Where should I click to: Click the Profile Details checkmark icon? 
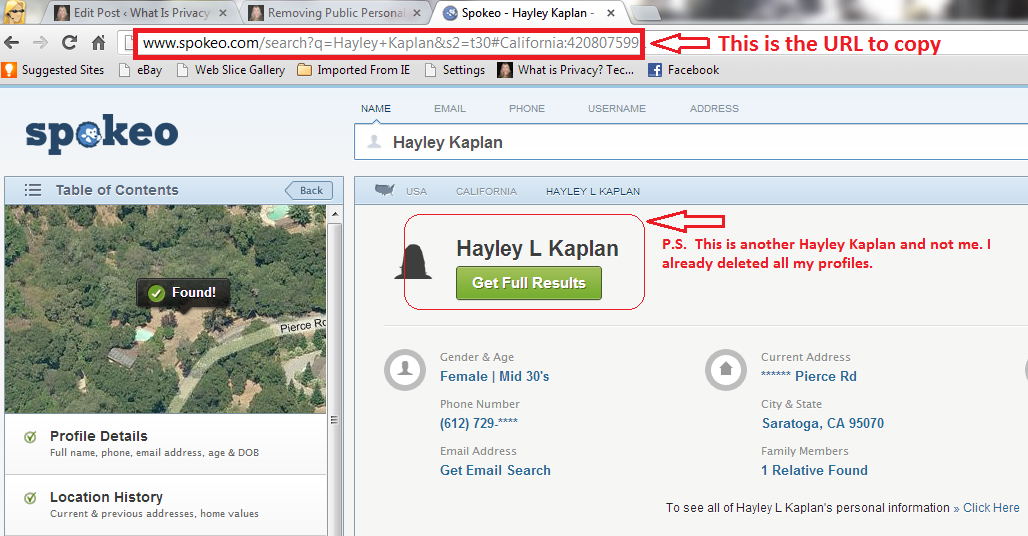30,437
